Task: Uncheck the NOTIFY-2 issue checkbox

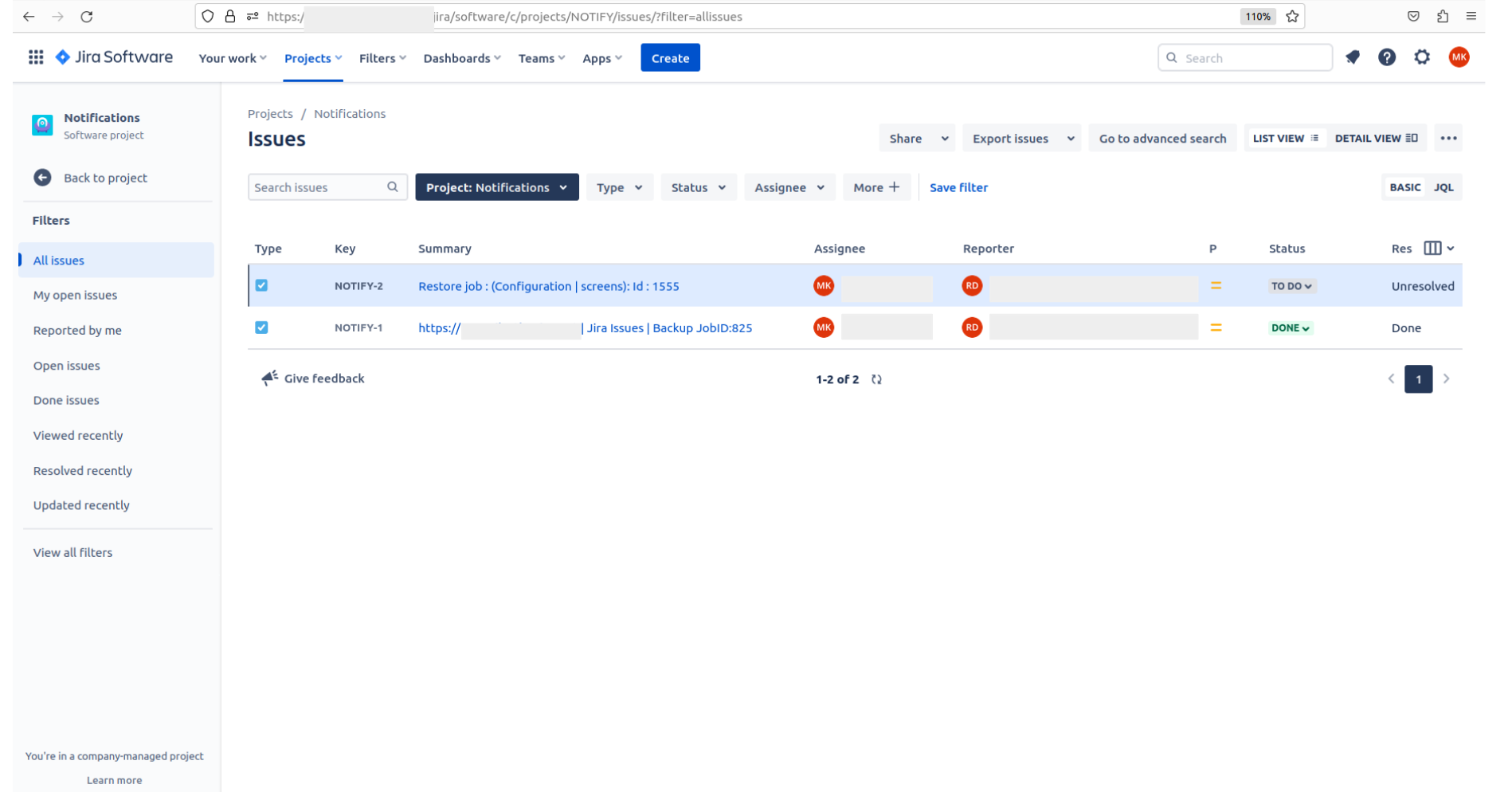Action: pos(261,285)
